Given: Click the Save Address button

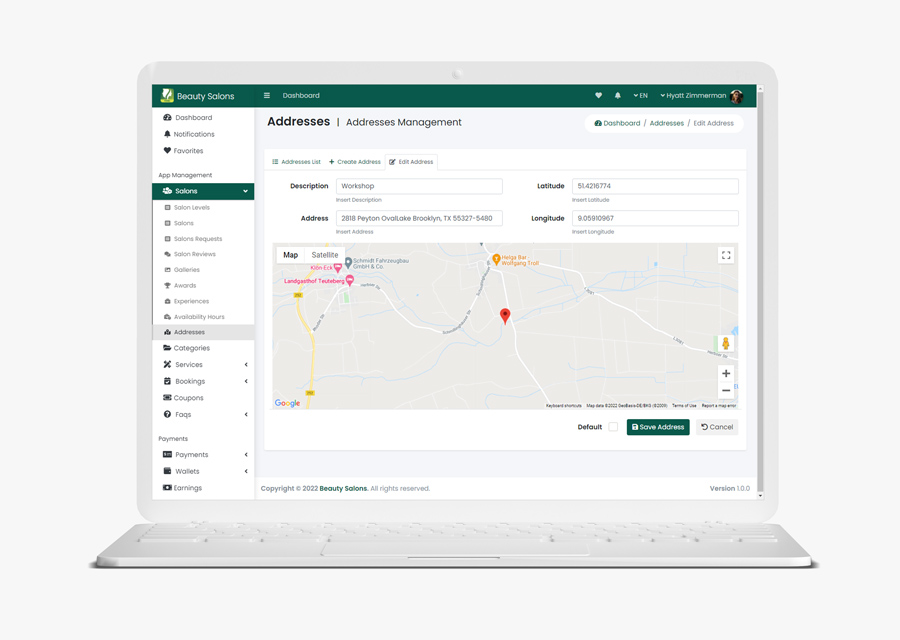Looking at the screenshot, I should (x=658, y=427).
